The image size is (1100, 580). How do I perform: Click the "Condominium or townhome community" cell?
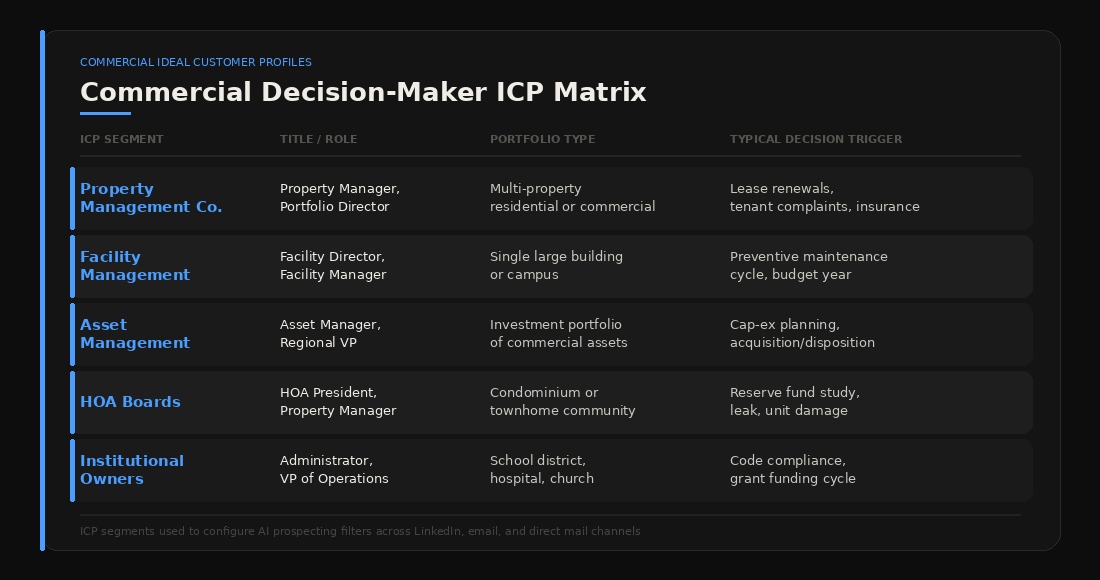(x=562, y=402)
